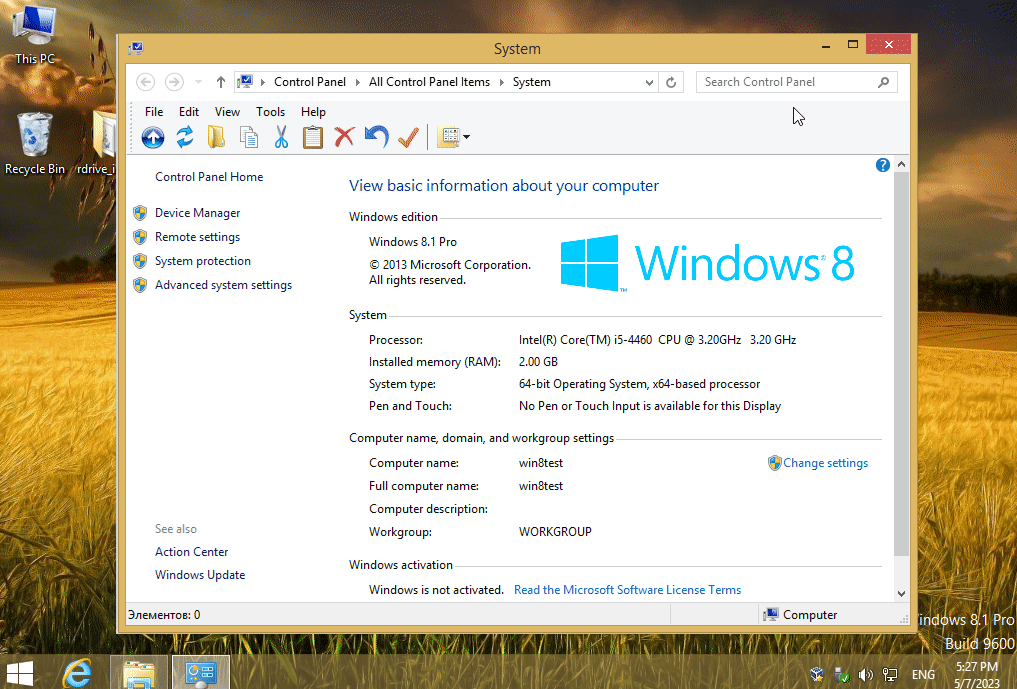
Task: Open System protection link
Action: pyautogui.click(x=202, y=261)
